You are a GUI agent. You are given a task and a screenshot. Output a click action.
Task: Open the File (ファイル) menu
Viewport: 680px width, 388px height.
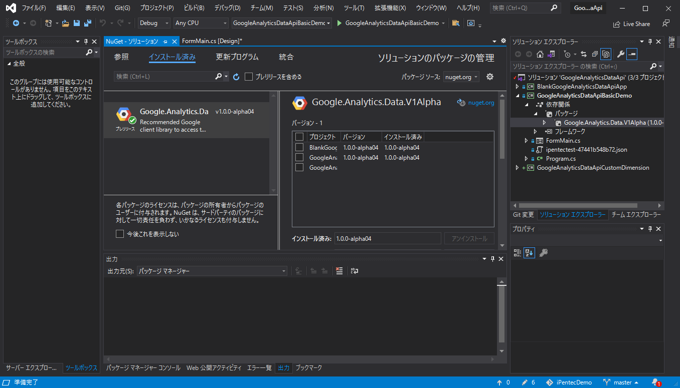[x=34, y=8]
